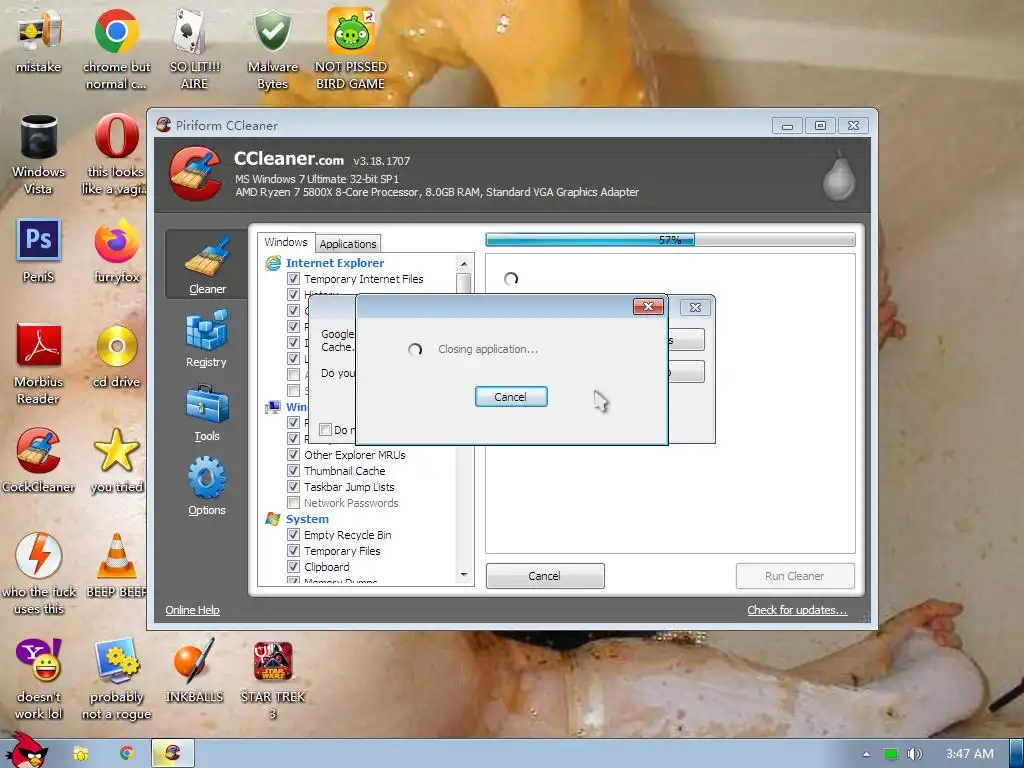The image size is (1024, 768).
Task: Uncheck Thumbnail Cache
Action: (293, 471)
